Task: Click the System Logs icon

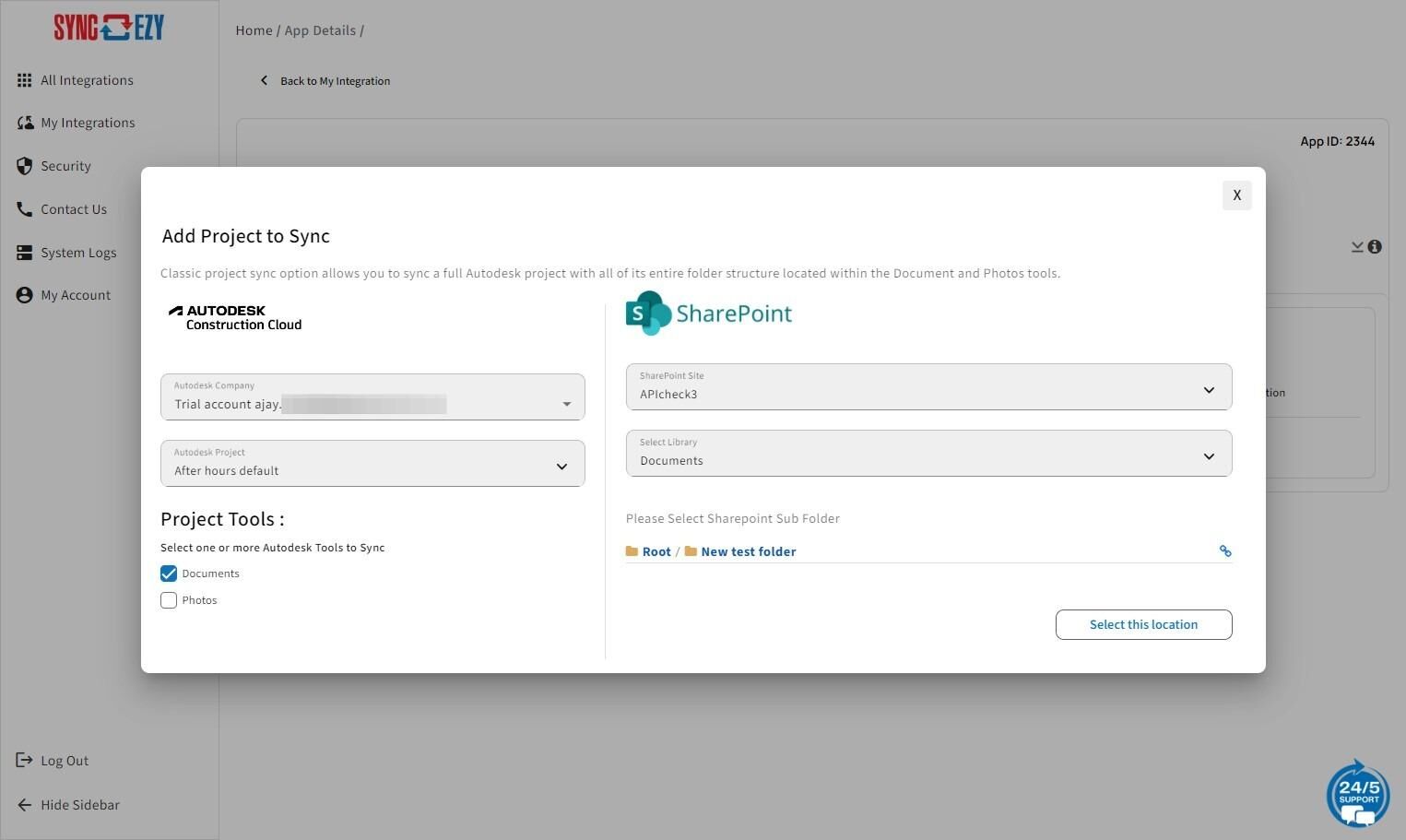Action: click(25, 253)
